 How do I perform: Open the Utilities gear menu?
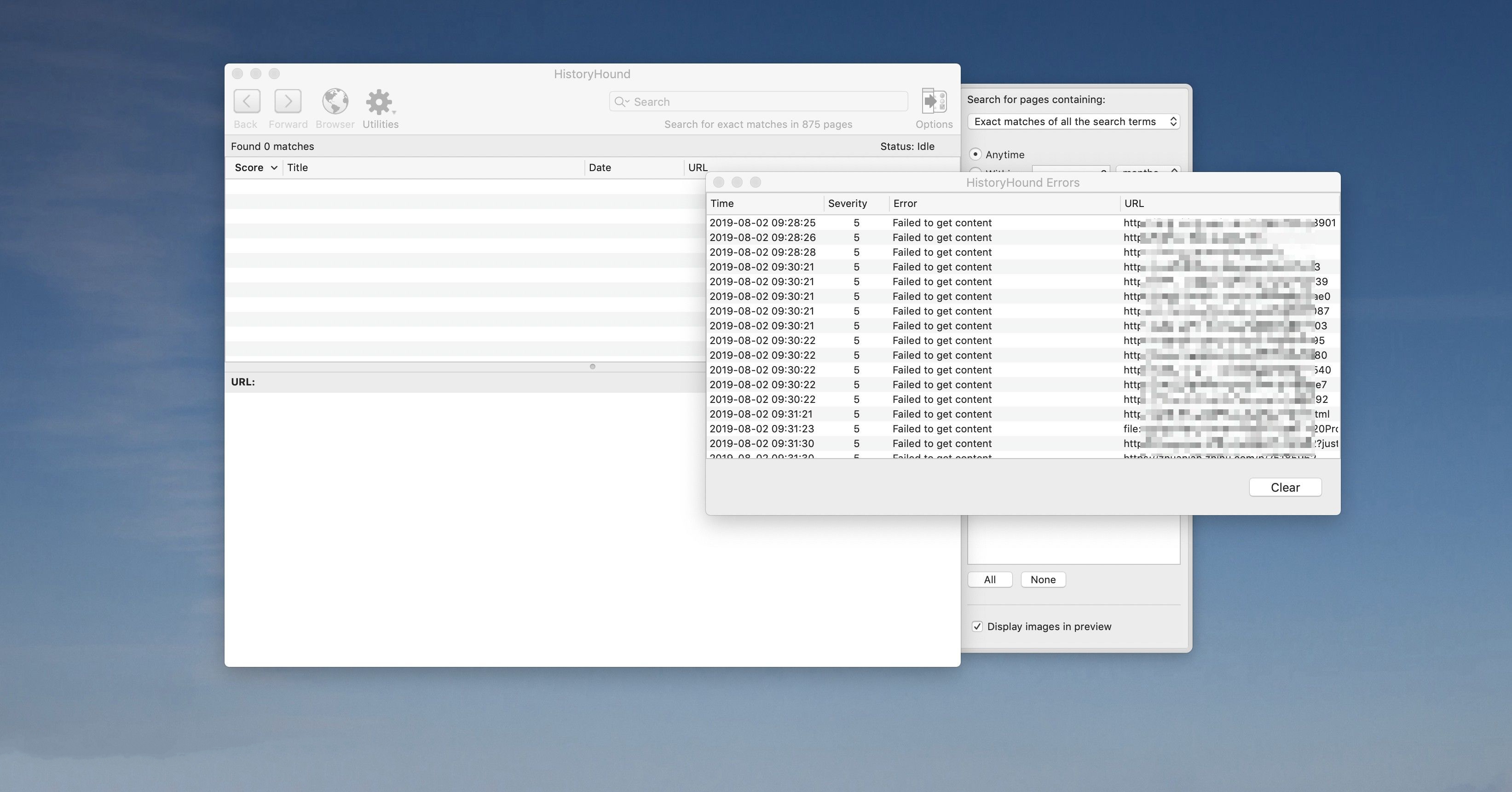380,102
